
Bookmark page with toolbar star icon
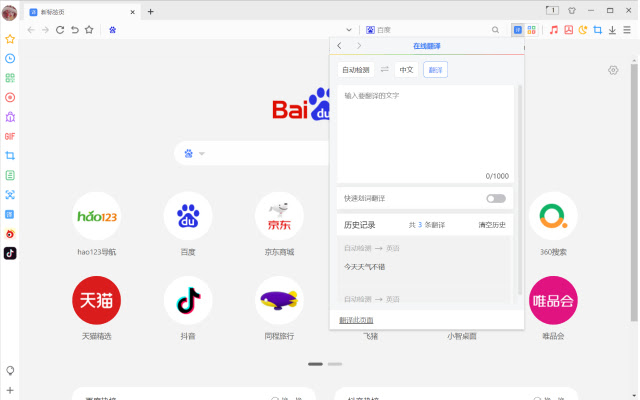pos(89,30)
